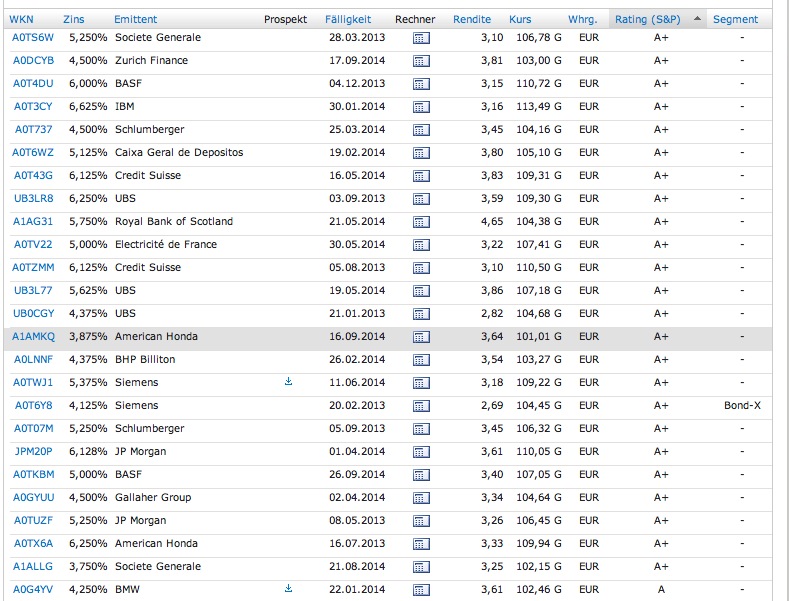789x601 pixels.
Task: Open WKN A0T3CY link
Action: coord(33,106)
